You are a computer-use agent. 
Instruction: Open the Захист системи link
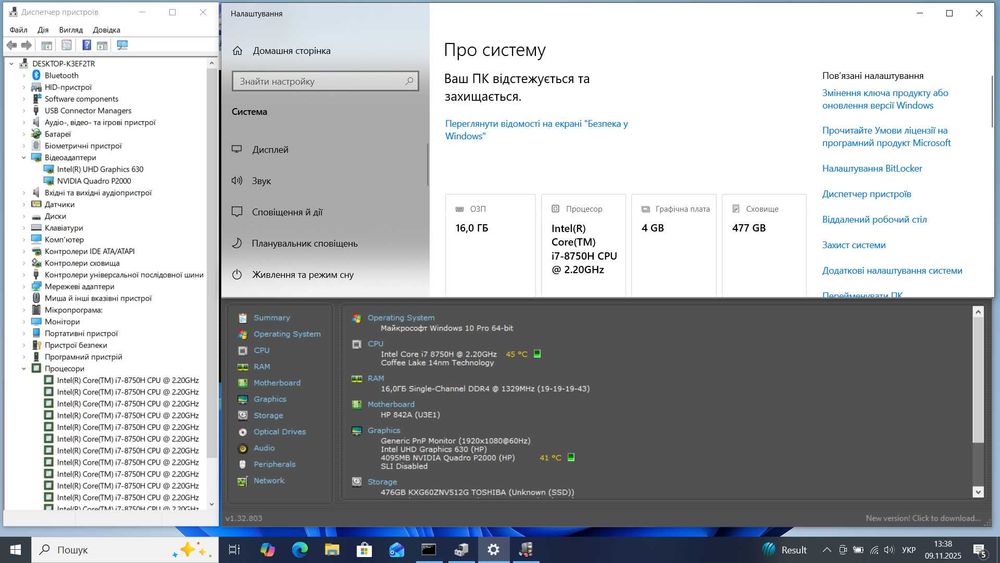(853, 245)
